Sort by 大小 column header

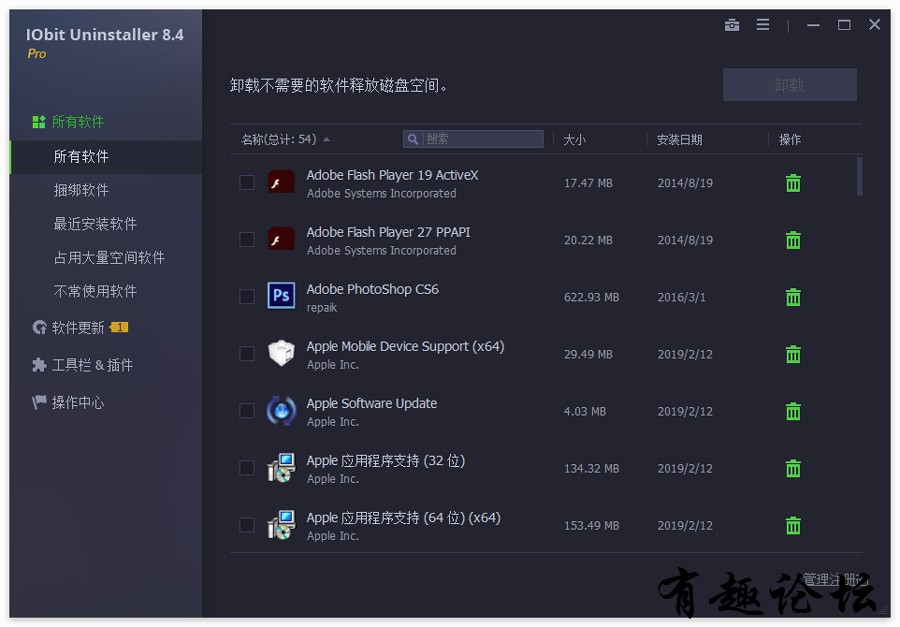pos(575,140)
